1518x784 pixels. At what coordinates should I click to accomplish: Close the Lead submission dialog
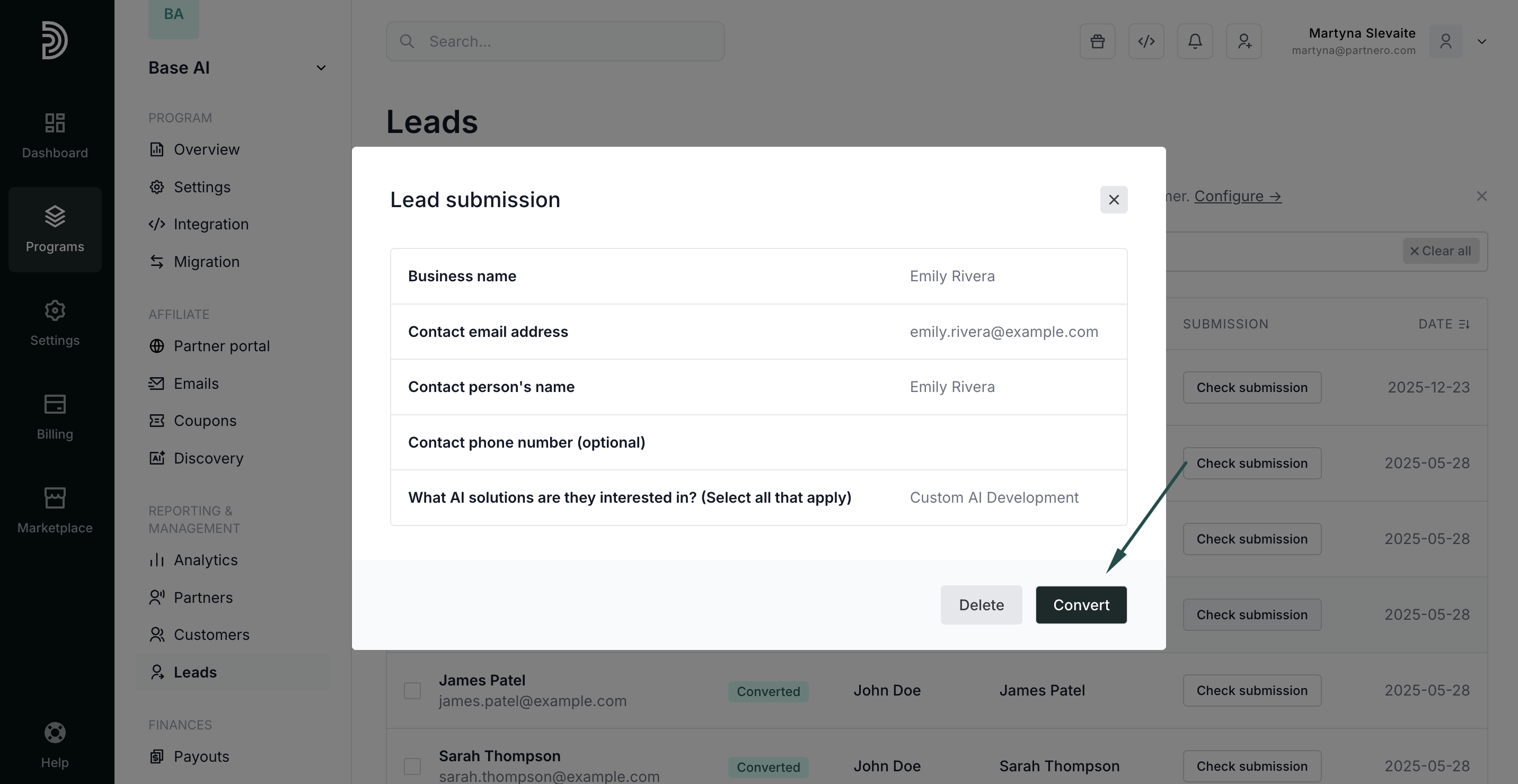click(1113, 200)
